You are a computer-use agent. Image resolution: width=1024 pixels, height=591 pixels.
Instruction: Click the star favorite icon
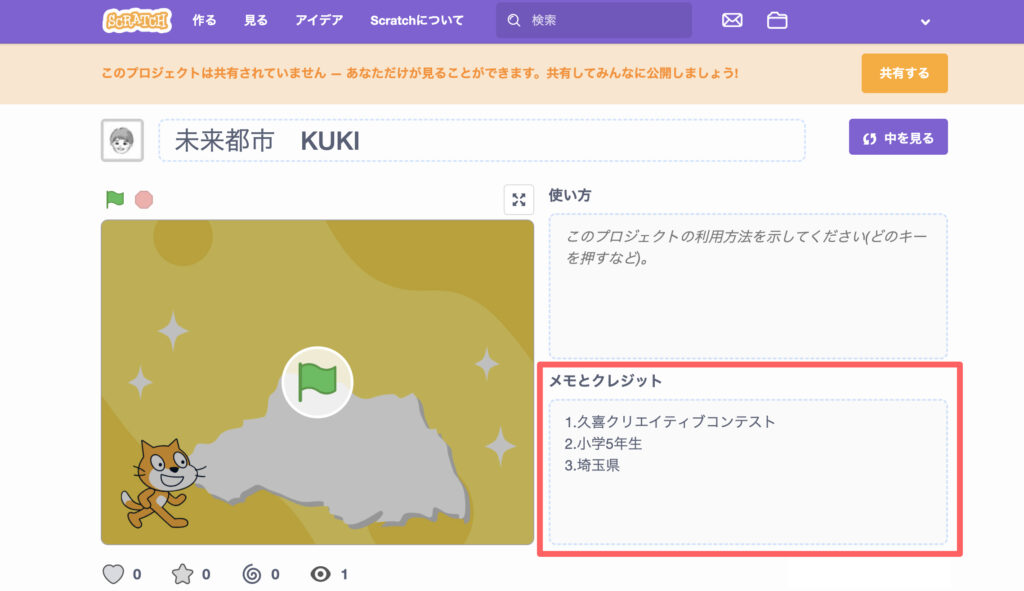coord(182,574)
